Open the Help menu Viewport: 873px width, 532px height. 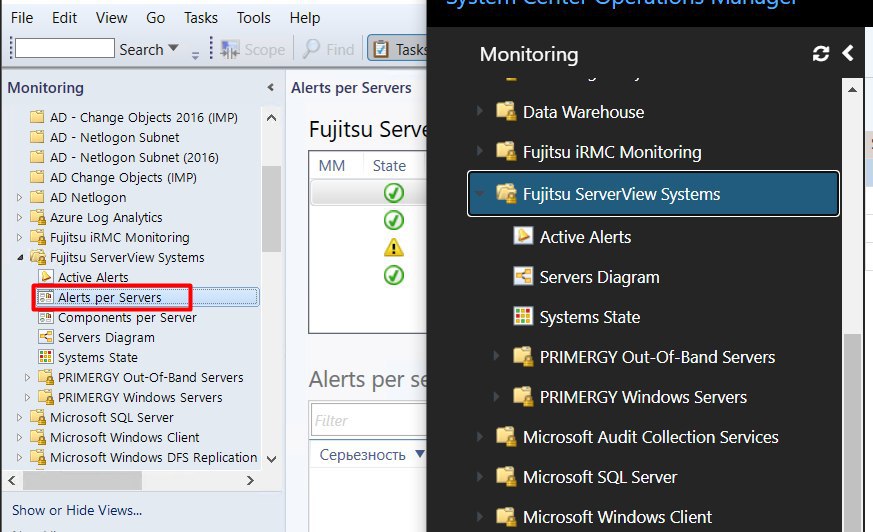(305, 18)
